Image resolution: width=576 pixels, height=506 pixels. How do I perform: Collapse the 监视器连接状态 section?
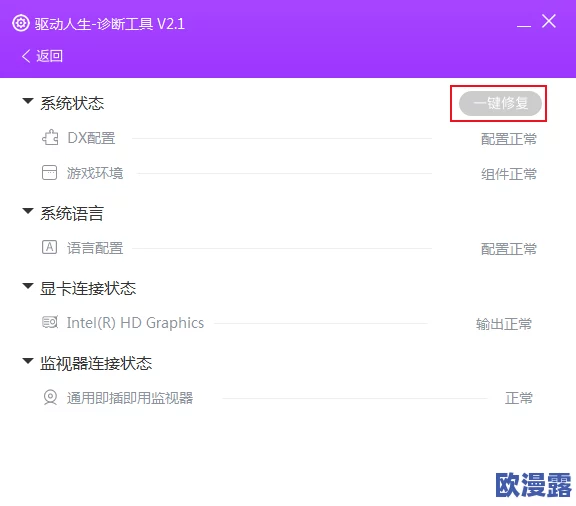tap(28, 361)
